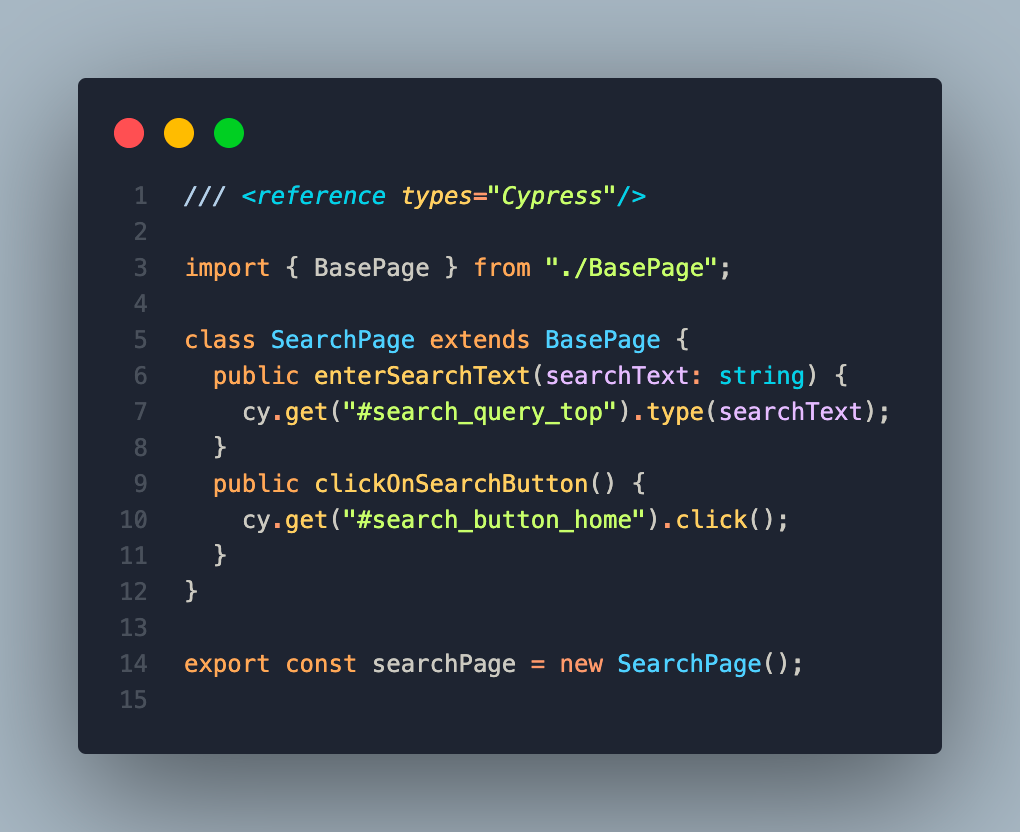Click the "#search_query_top" selector string

(479, 412)
